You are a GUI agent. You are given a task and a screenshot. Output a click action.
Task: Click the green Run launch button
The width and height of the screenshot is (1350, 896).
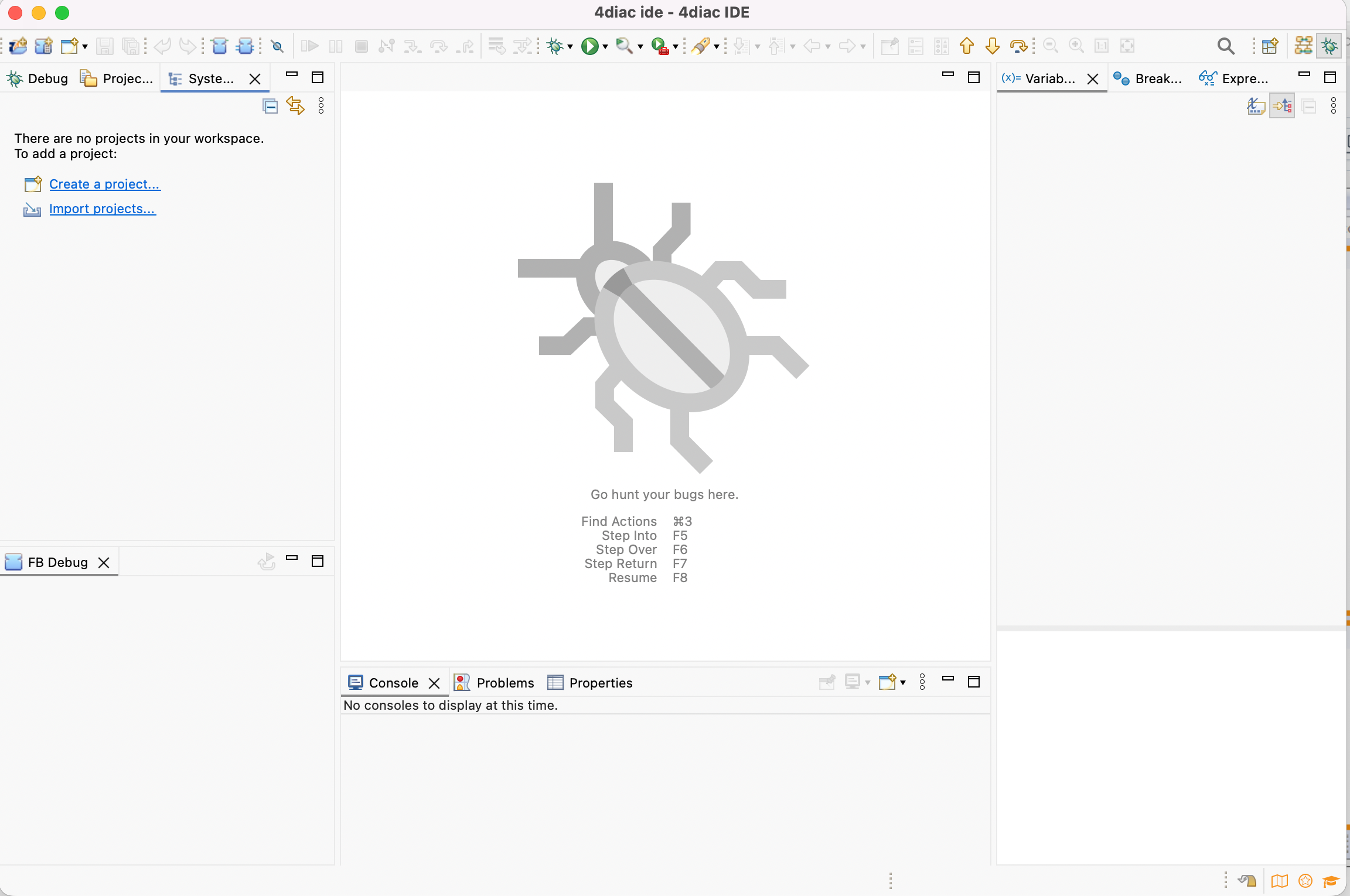pos(590,46)
